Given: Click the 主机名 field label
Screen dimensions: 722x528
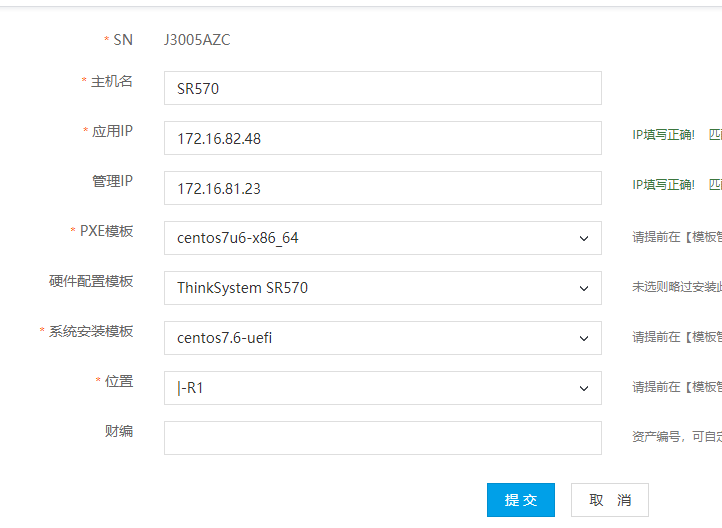Looking at the screenshot, I should coord(111,81).
